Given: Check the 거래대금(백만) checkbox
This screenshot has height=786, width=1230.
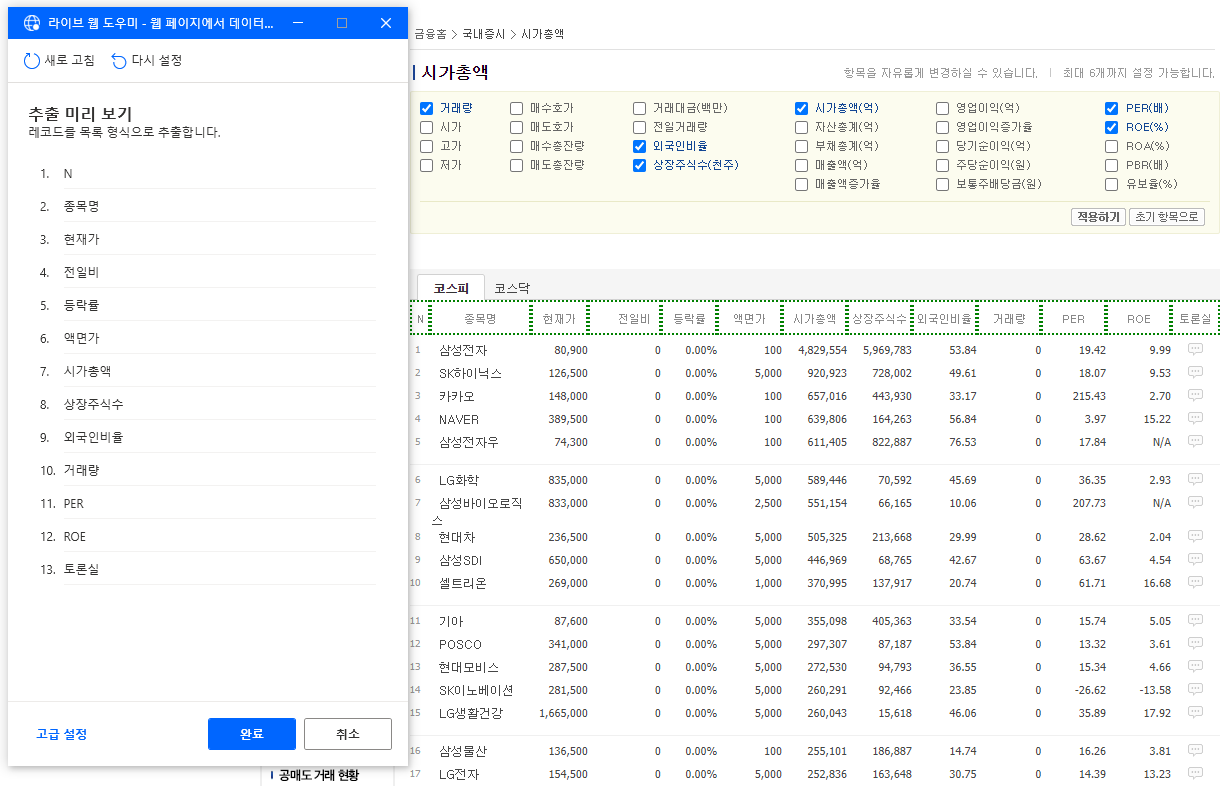Looking at the screenshot, I should point(640,108).
